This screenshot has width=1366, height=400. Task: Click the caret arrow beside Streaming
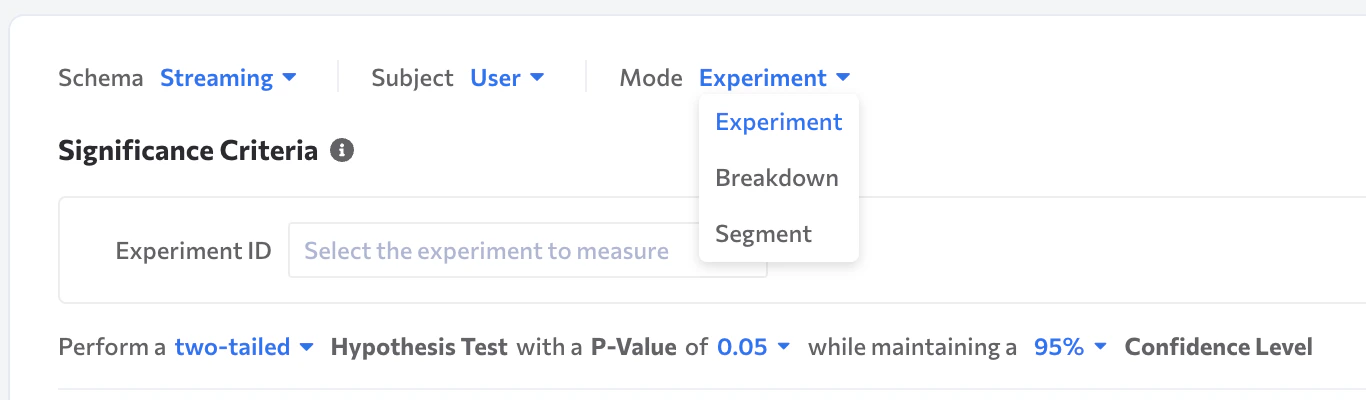290,78
